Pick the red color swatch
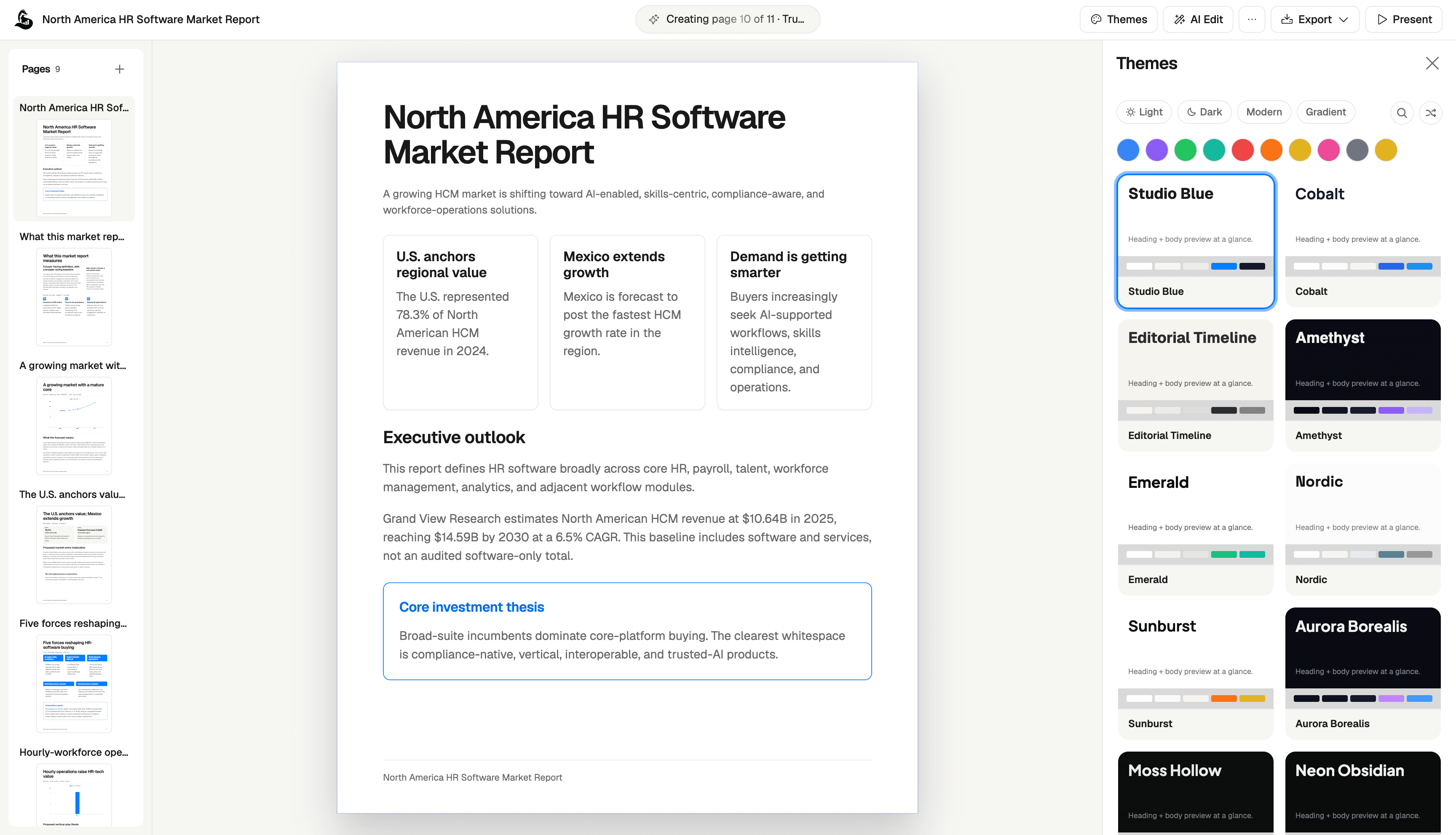The image size is (1456, 835). [x=1243, y=150]
